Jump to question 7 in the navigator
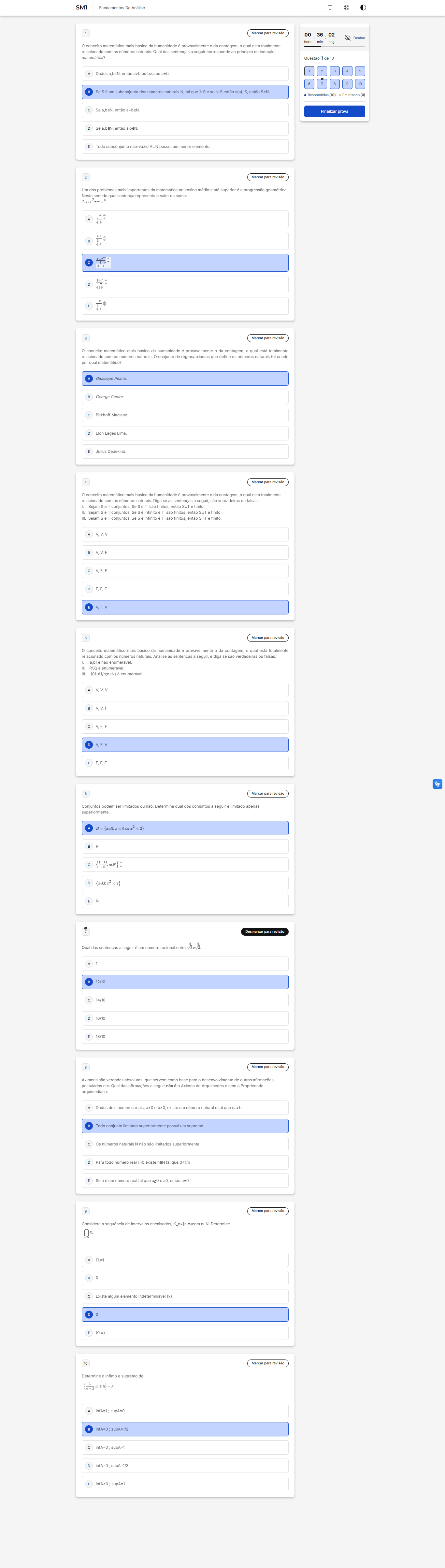 322,84
